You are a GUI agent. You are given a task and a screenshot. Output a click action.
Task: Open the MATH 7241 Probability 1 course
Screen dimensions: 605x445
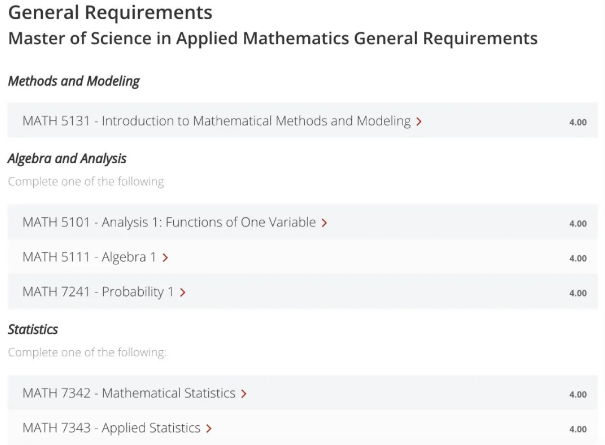pyautogui.click(x=98, y=293)
